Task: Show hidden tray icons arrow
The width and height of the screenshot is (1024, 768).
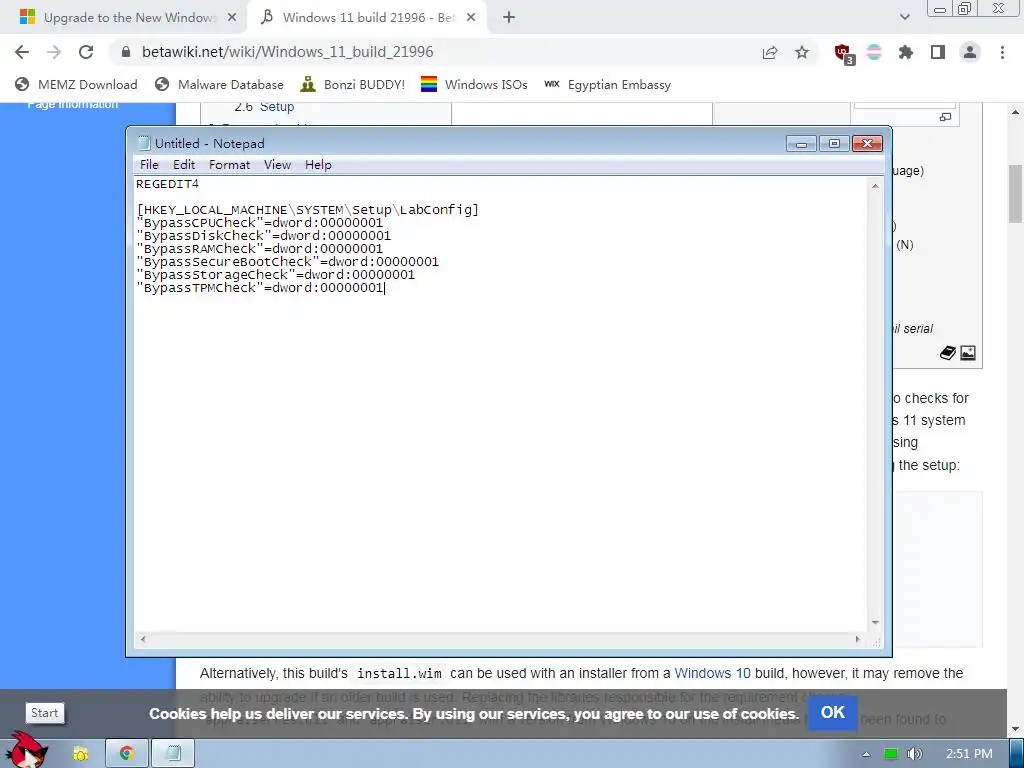Action: click(866, 754)
